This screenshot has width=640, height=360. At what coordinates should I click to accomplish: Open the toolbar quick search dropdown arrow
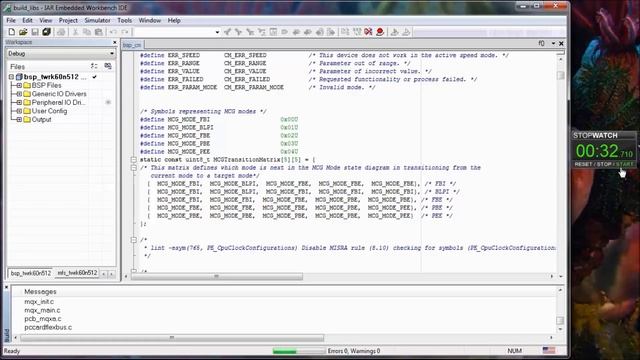217,32
